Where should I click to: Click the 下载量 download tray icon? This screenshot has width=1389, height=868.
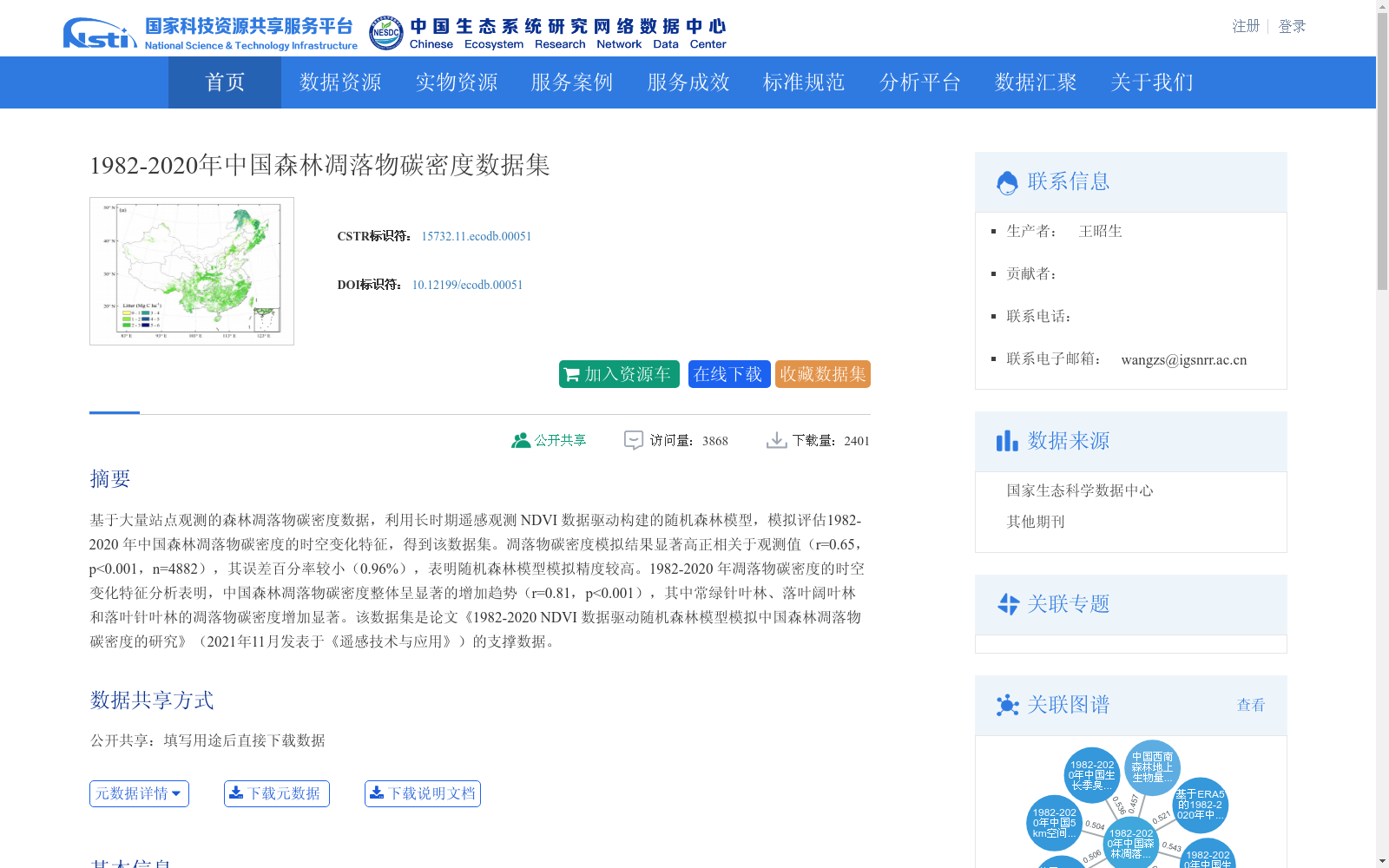pyautogui.click(x=776, y=440)
